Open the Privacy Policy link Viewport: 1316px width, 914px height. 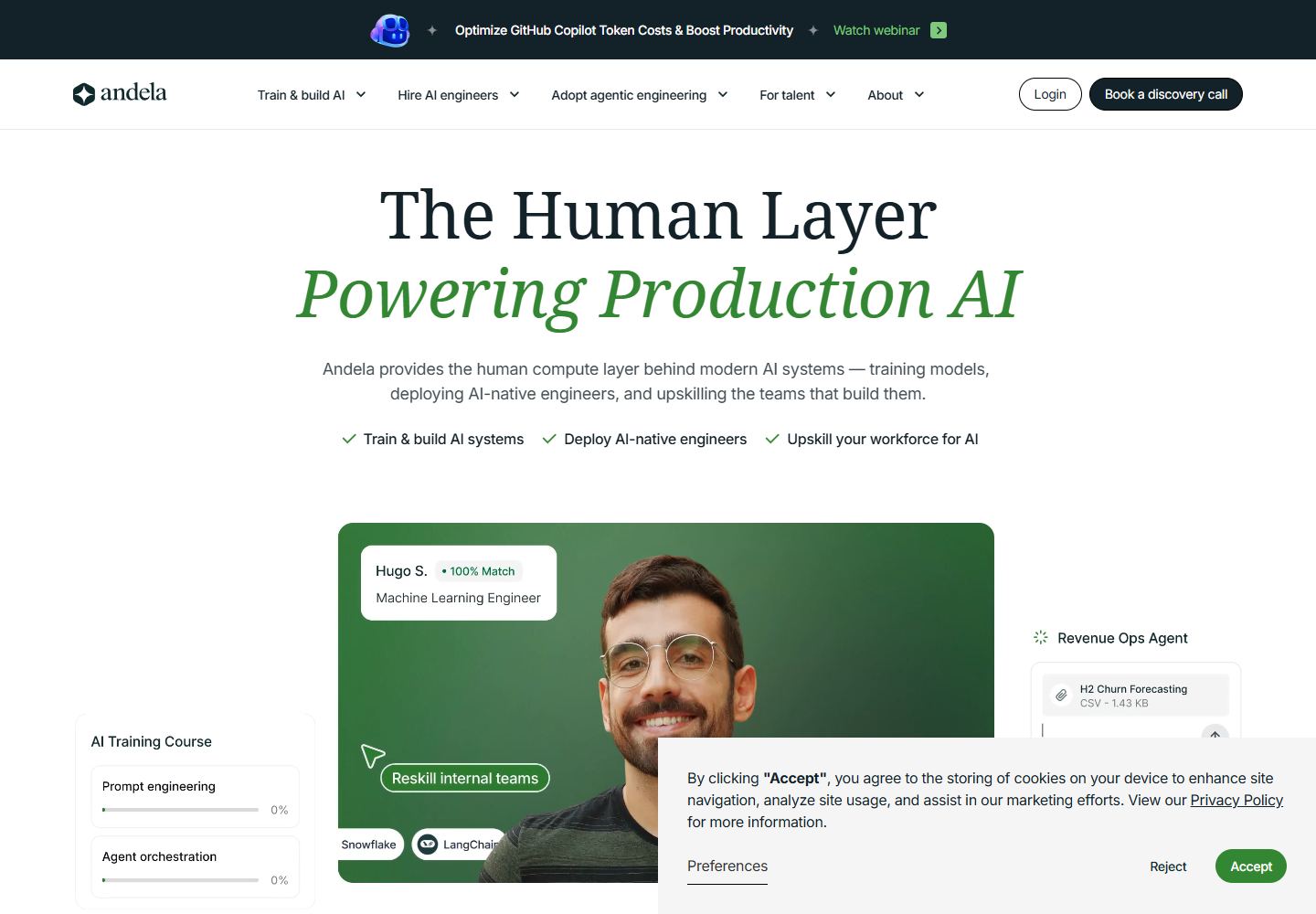[x=1236, y=801]
